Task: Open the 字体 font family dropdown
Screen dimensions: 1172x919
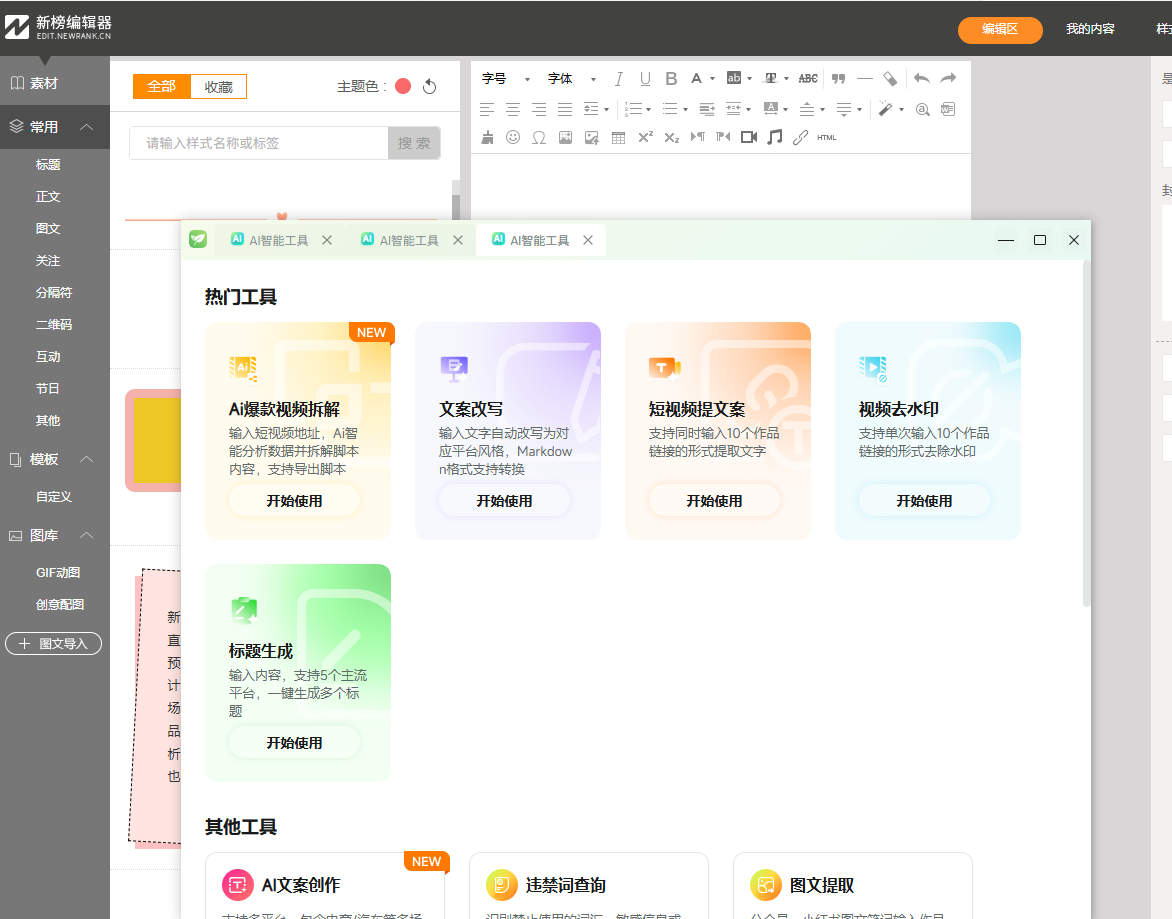Action: 571,79
